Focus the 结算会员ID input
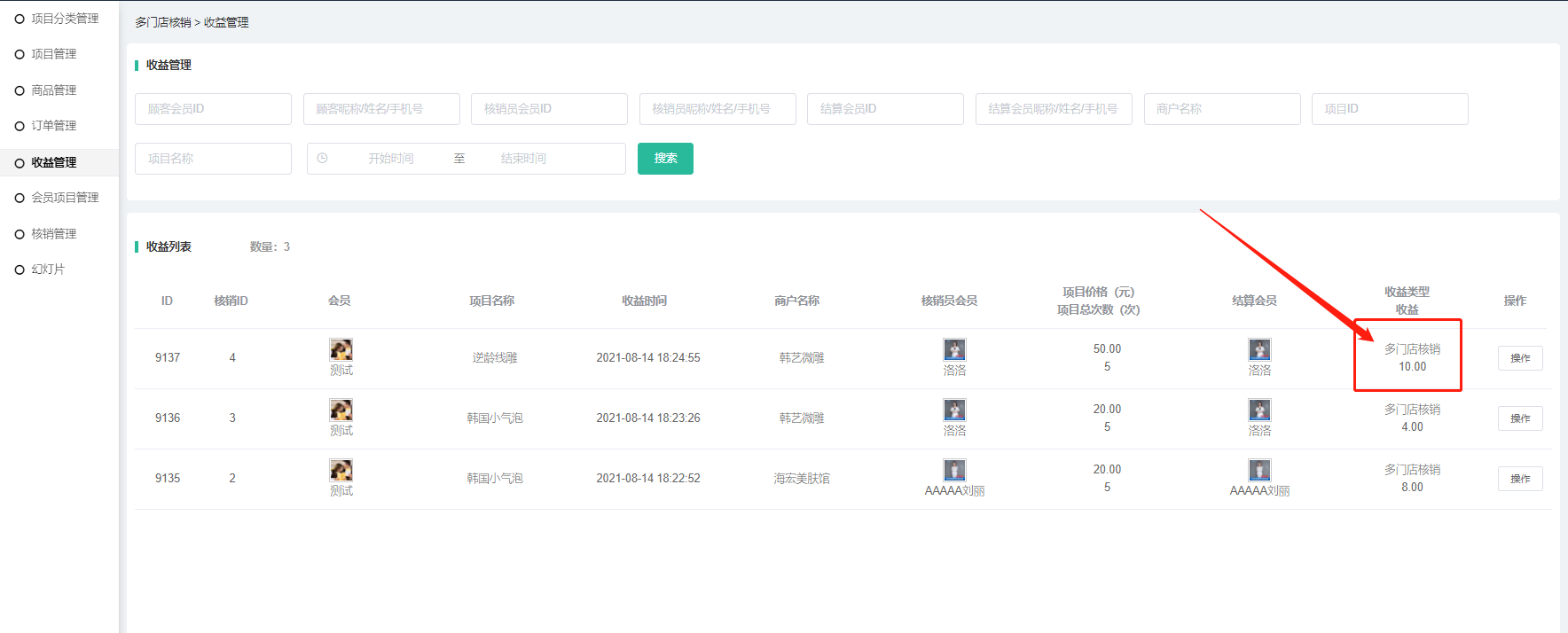 point(885,109)
